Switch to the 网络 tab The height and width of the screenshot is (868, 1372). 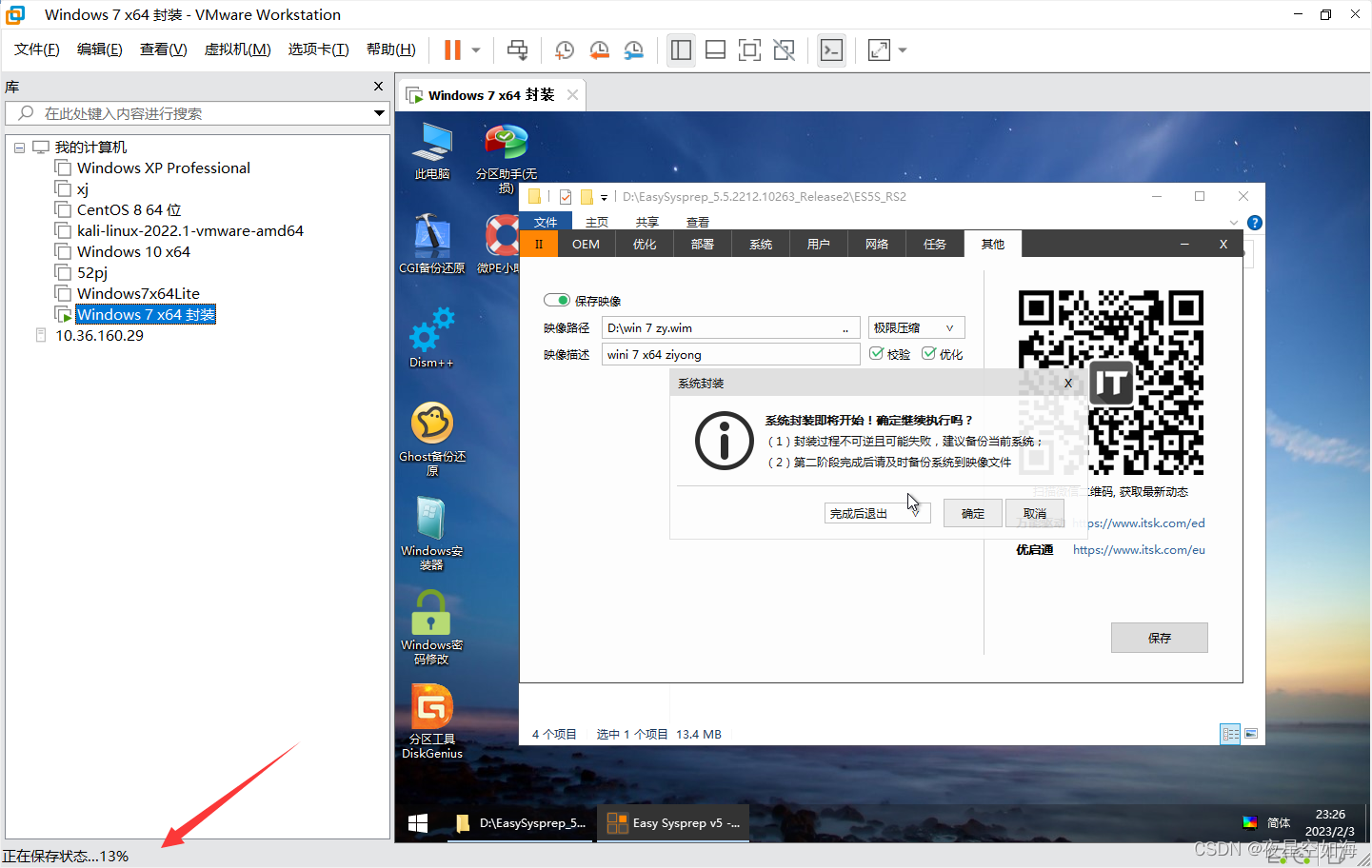coord(877,245)
